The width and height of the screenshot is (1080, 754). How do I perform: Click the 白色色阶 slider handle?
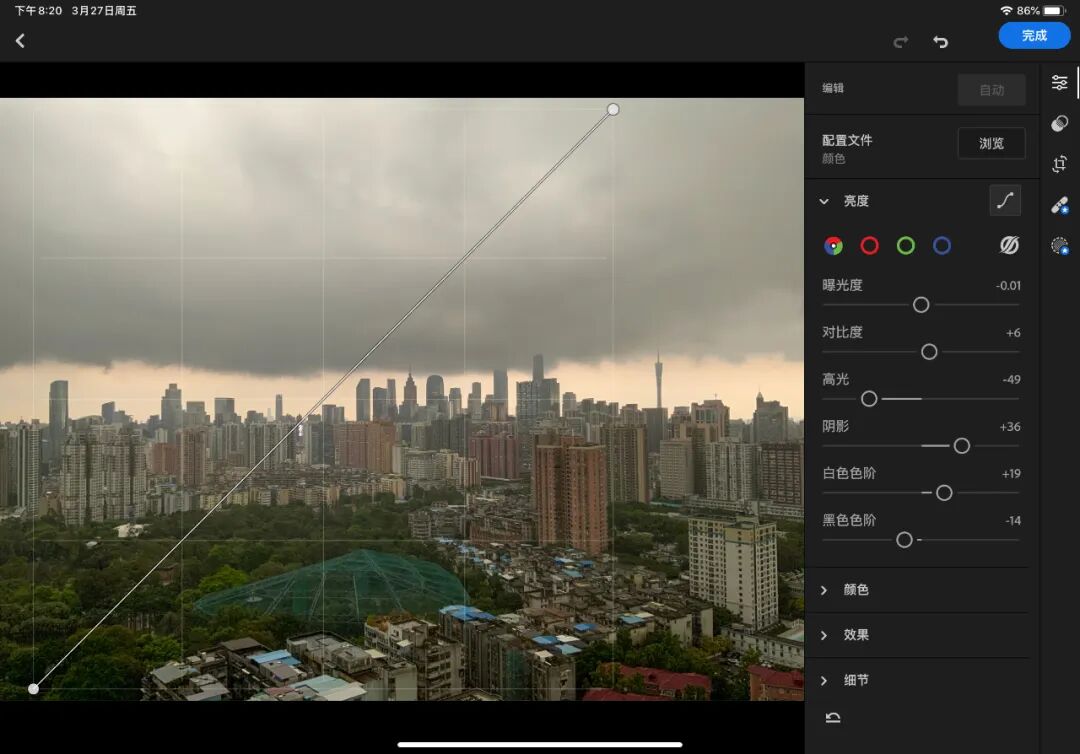click(944, 493)
